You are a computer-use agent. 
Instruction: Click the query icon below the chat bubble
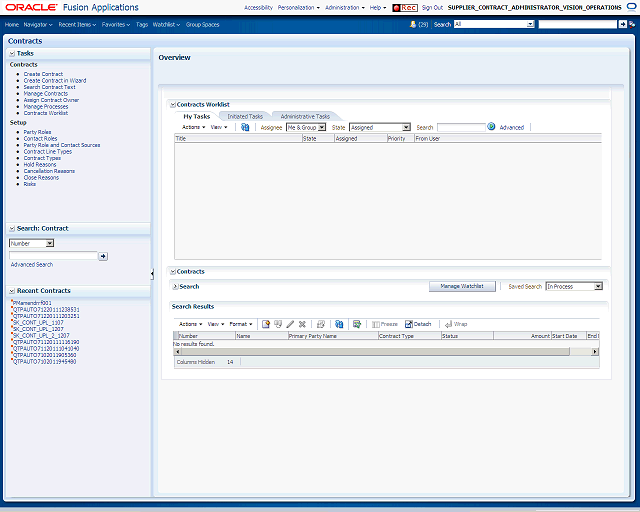coord(632,24)
